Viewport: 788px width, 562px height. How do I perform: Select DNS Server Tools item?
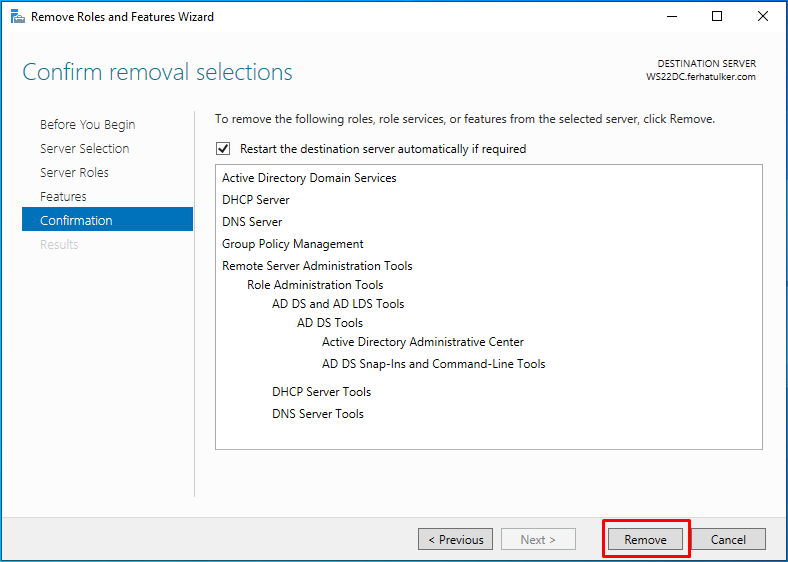click(318, 414)
